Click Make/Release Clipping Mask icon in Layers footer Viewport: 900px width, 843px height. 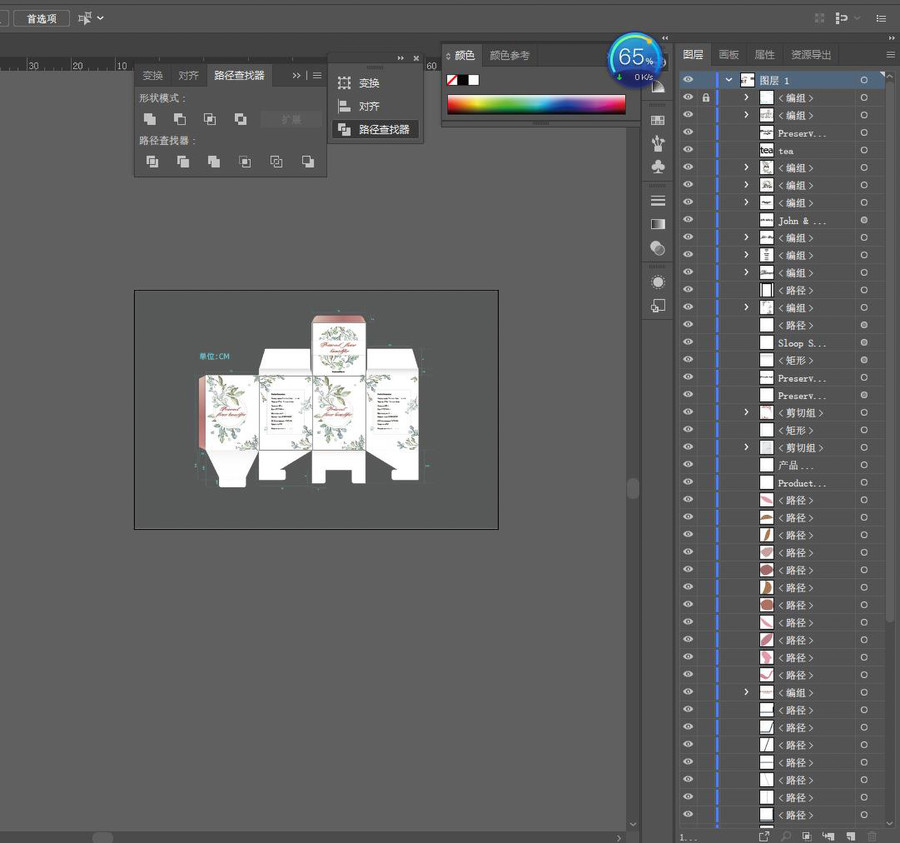806,837
